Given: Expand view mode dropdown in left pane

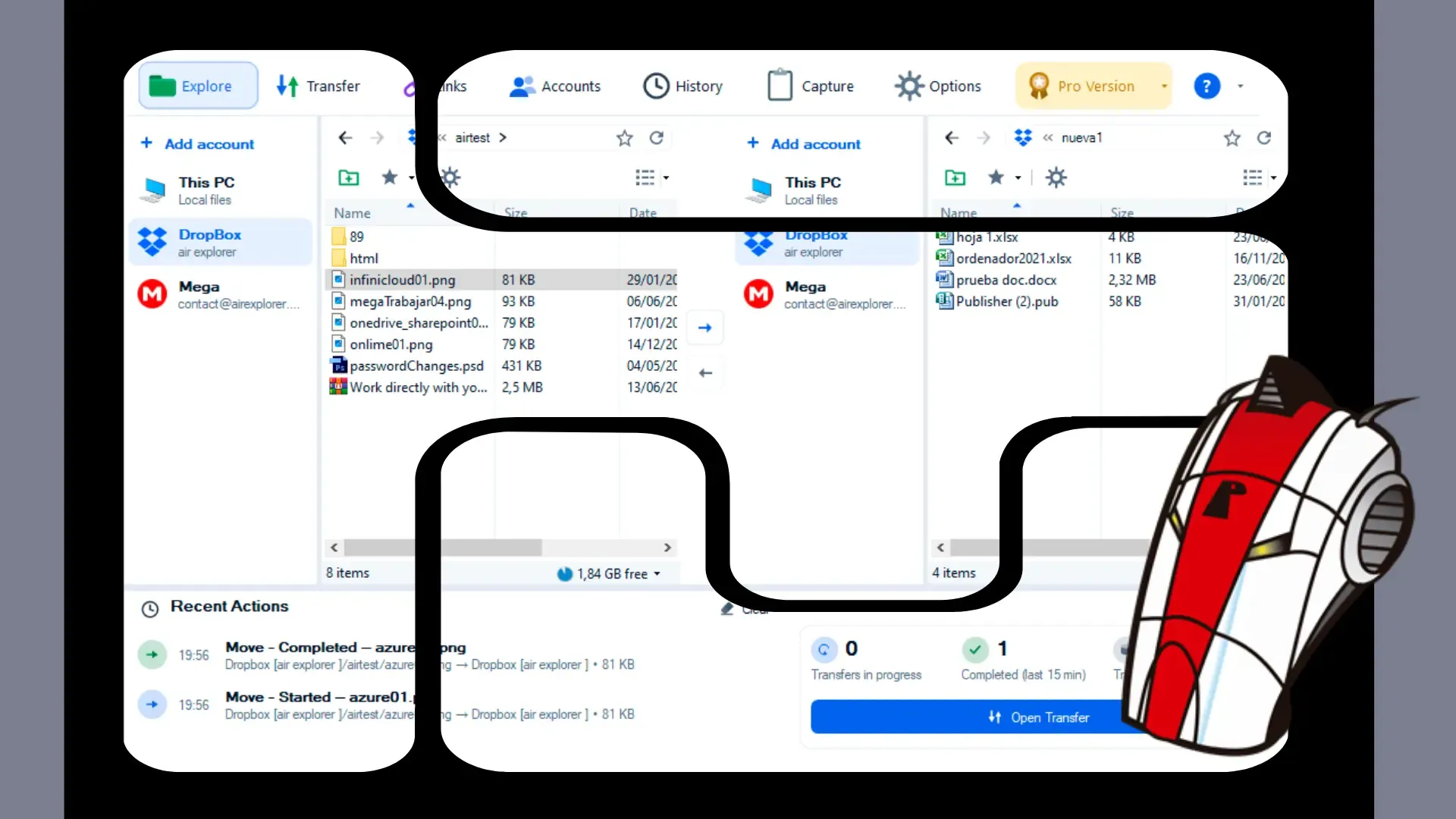Looking at the screenshot, I should click(x=667, y=177).
